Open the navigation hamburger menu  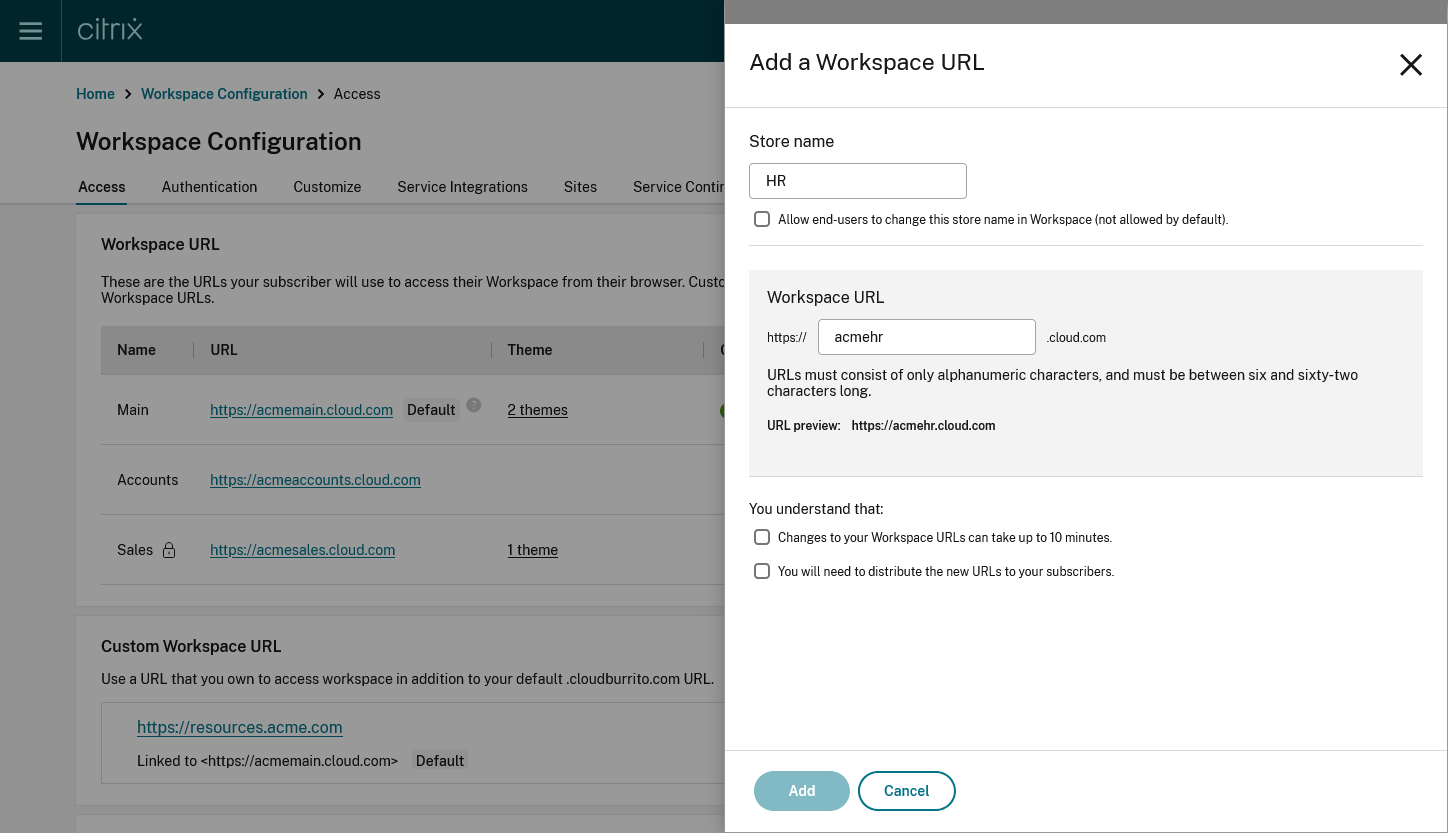click(29, 30)
